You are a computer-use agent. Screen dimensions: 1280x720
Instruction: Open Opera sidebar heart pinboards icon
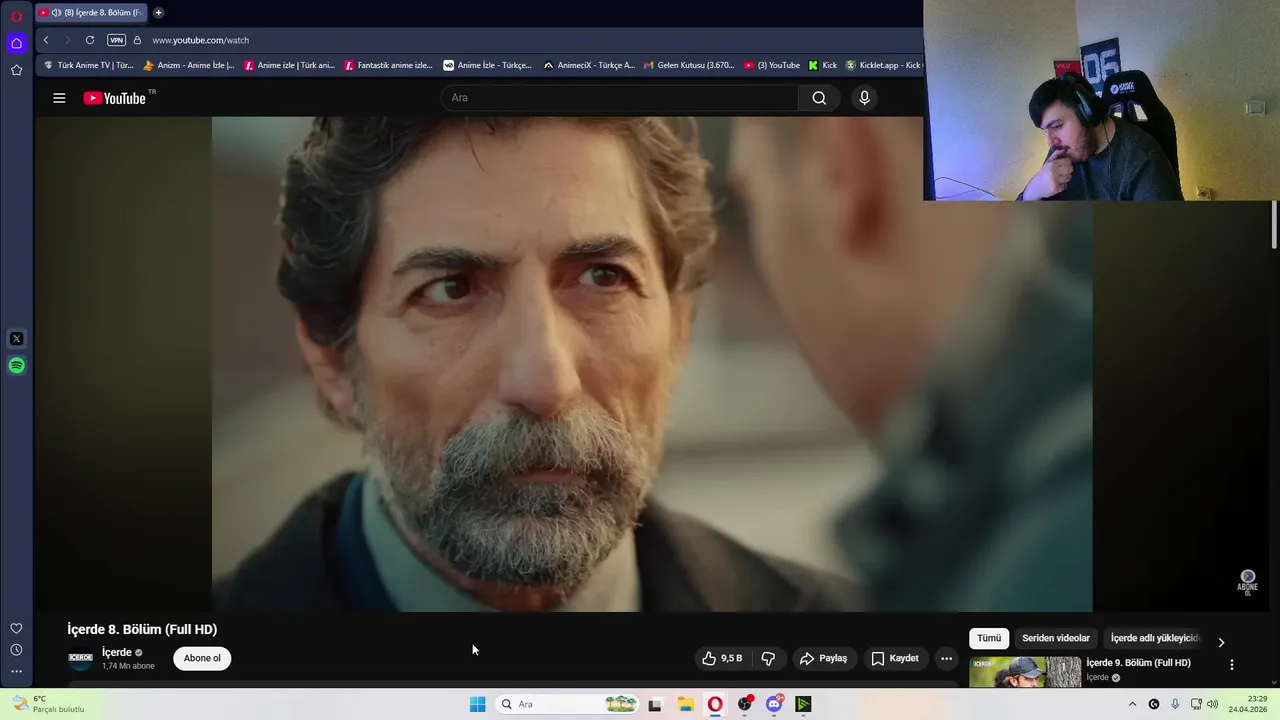[16, 628]
